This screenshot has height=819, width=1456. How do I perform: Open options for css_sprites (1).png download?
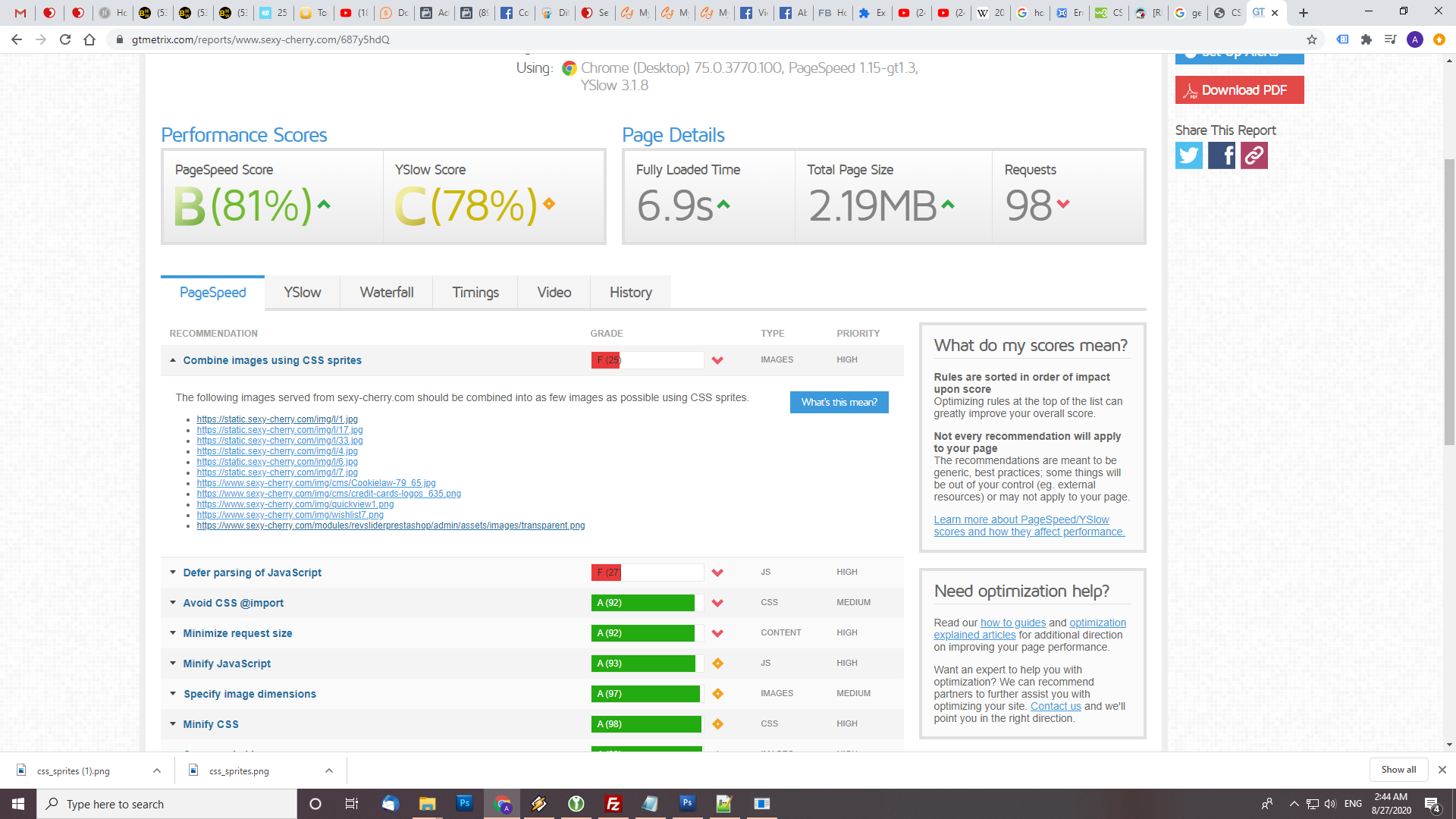(157, 770)
